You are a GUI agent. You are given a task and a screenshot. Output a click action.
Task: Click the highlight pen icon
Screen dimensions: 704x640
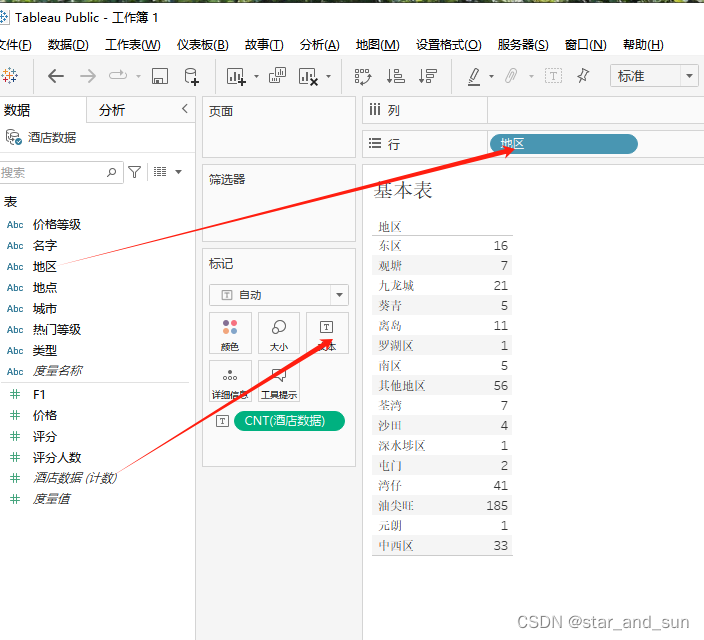(x=474, y=76)
